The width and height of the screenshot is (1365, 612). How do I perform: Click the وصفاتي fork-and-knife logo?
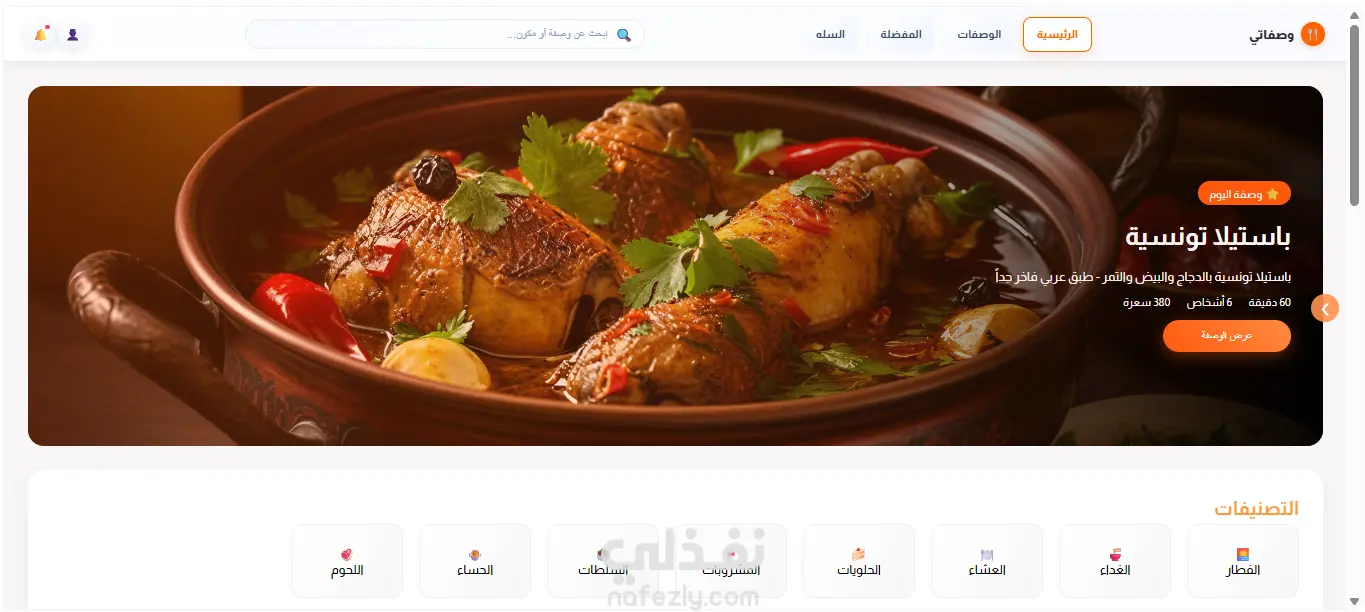tap(1312, 35)
